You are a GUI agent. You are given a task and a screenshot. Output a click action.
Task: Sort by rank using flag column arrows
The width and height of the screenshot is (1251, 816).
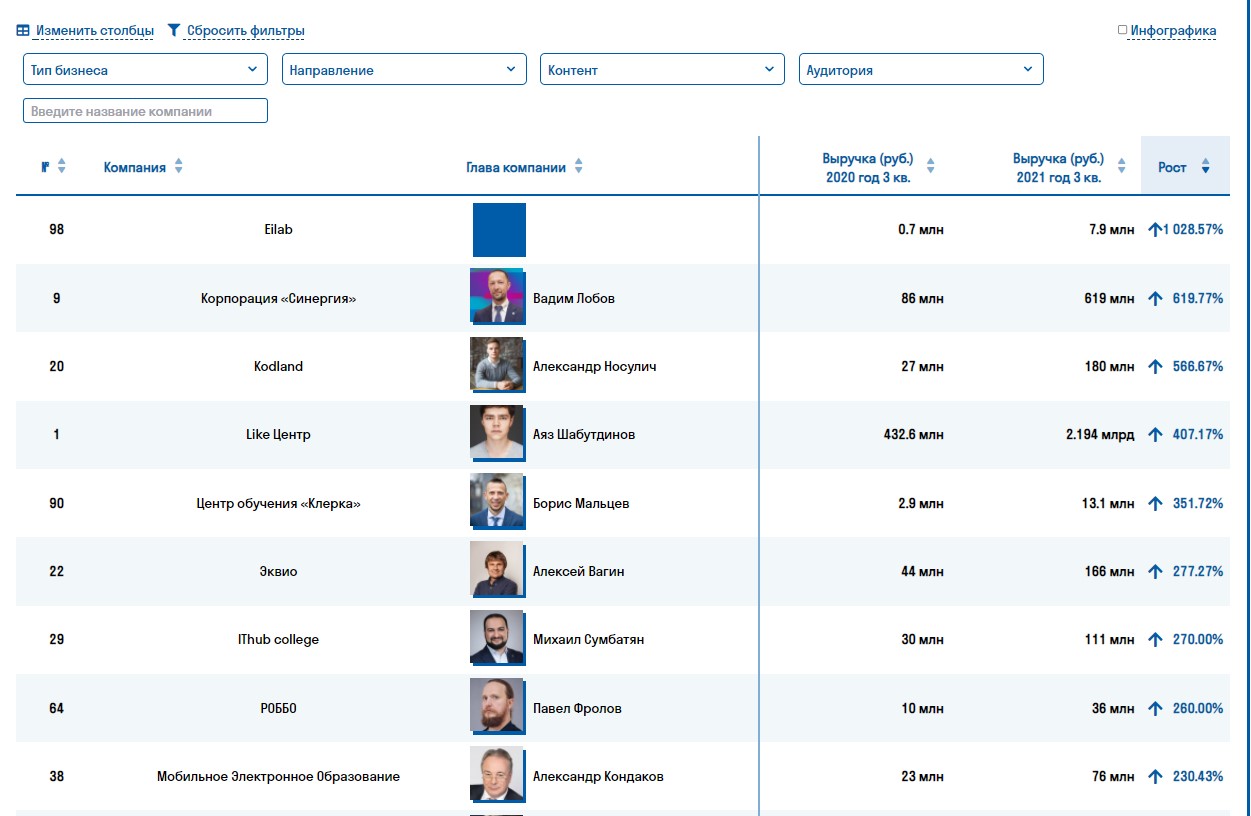pyautogui.click(x=61, y=166)
